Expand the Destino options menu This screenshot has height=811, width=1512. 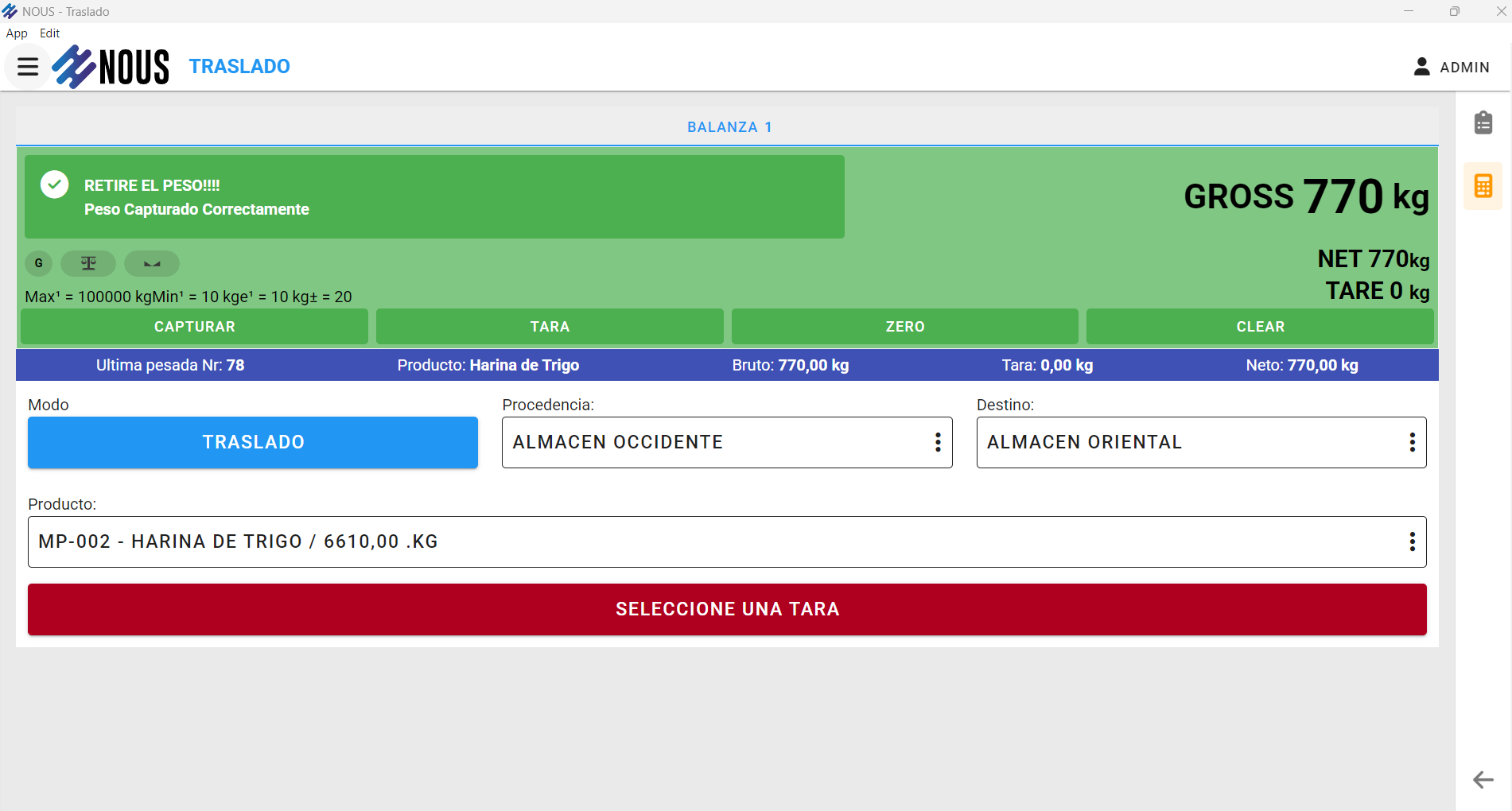click(1412, 442)
